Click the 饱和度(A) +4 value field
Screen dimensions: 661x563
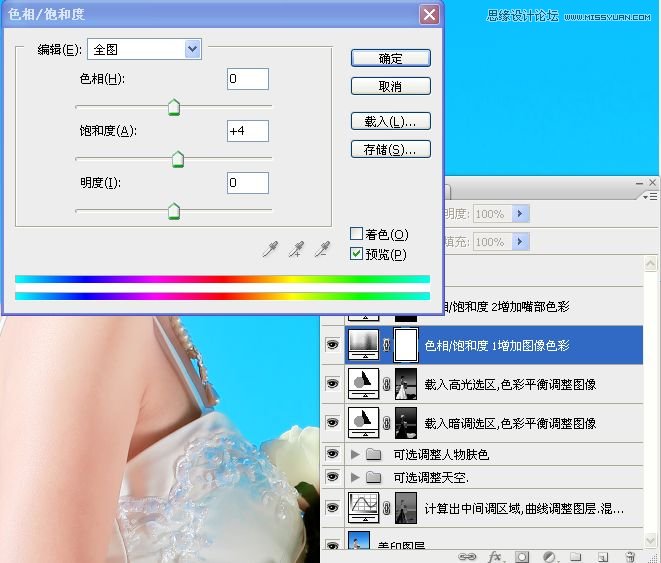(248, 131)
